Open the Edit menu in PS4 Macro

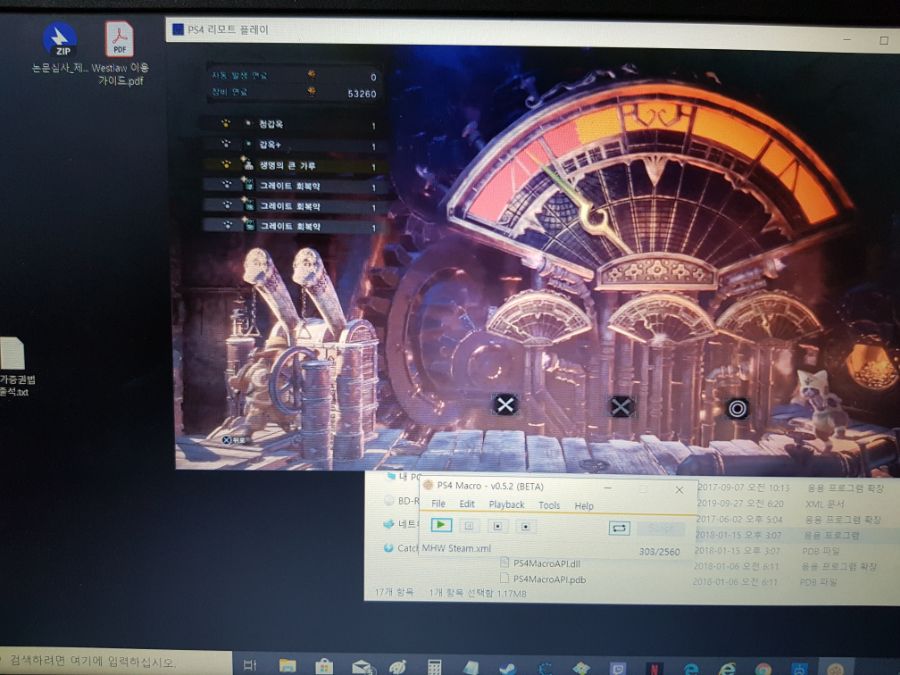click(x=467, y=503)
